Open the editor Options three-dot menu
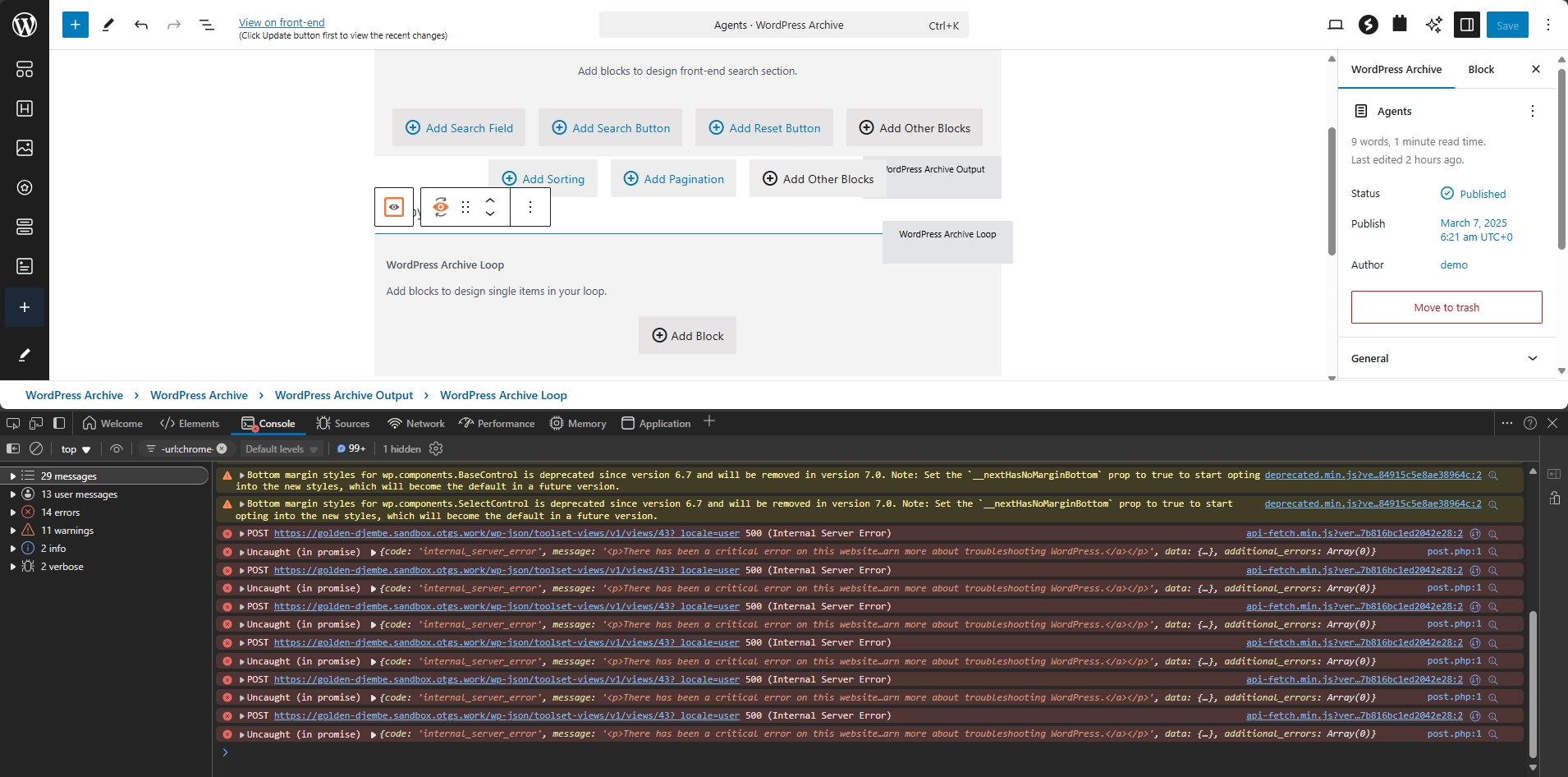Viewport: 1568px width, 777px height. 1548,25
